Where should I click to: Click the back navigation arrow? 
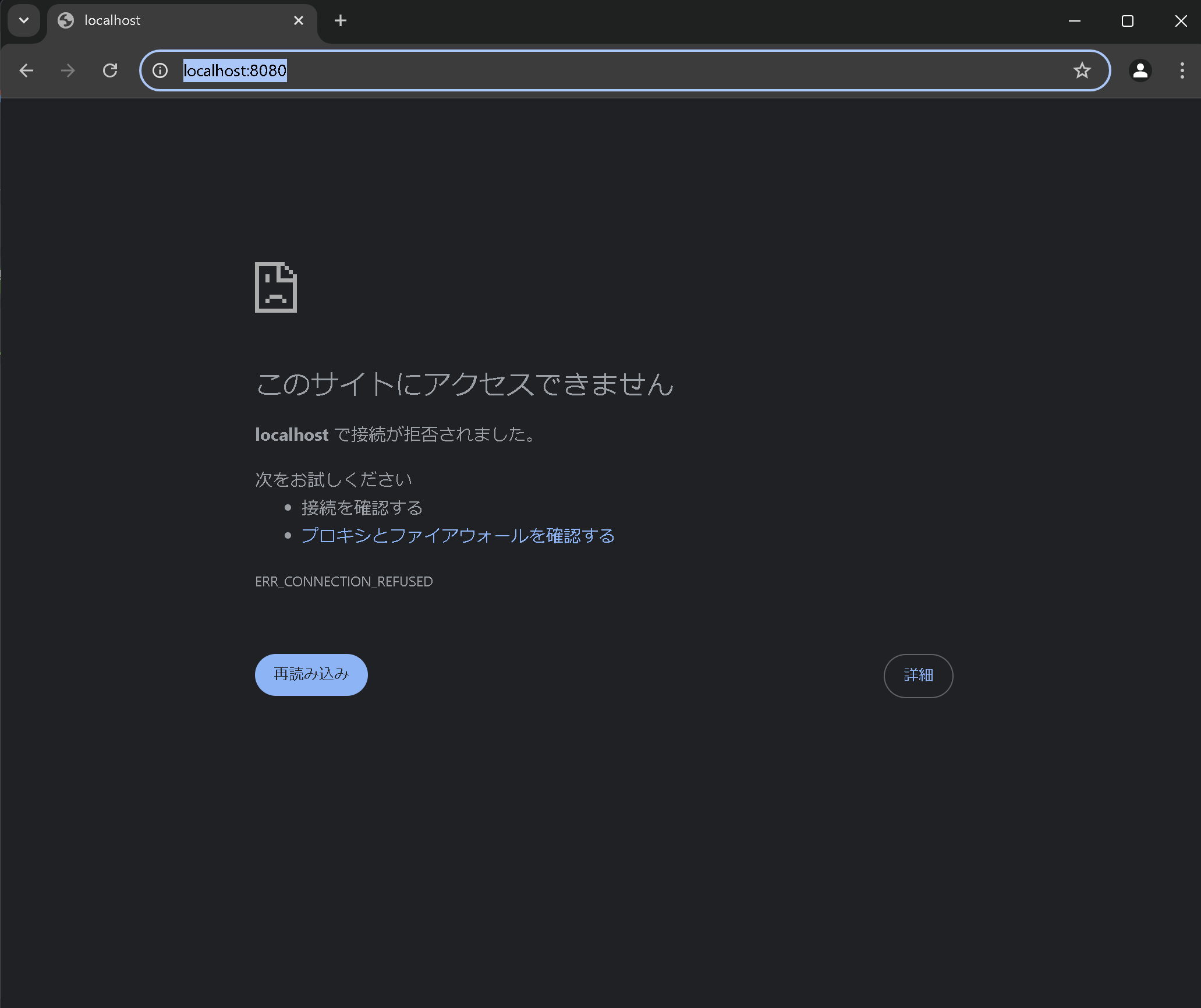coord(26,70)
